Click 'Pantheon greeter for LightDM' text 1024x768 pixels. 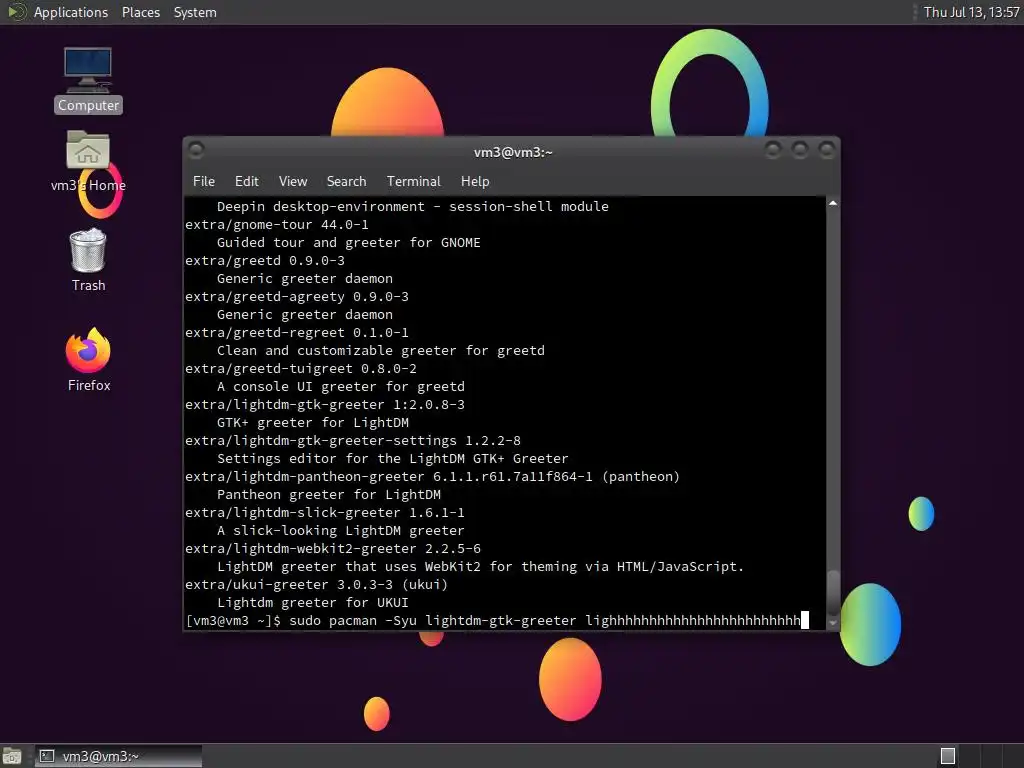coord(328,494)
